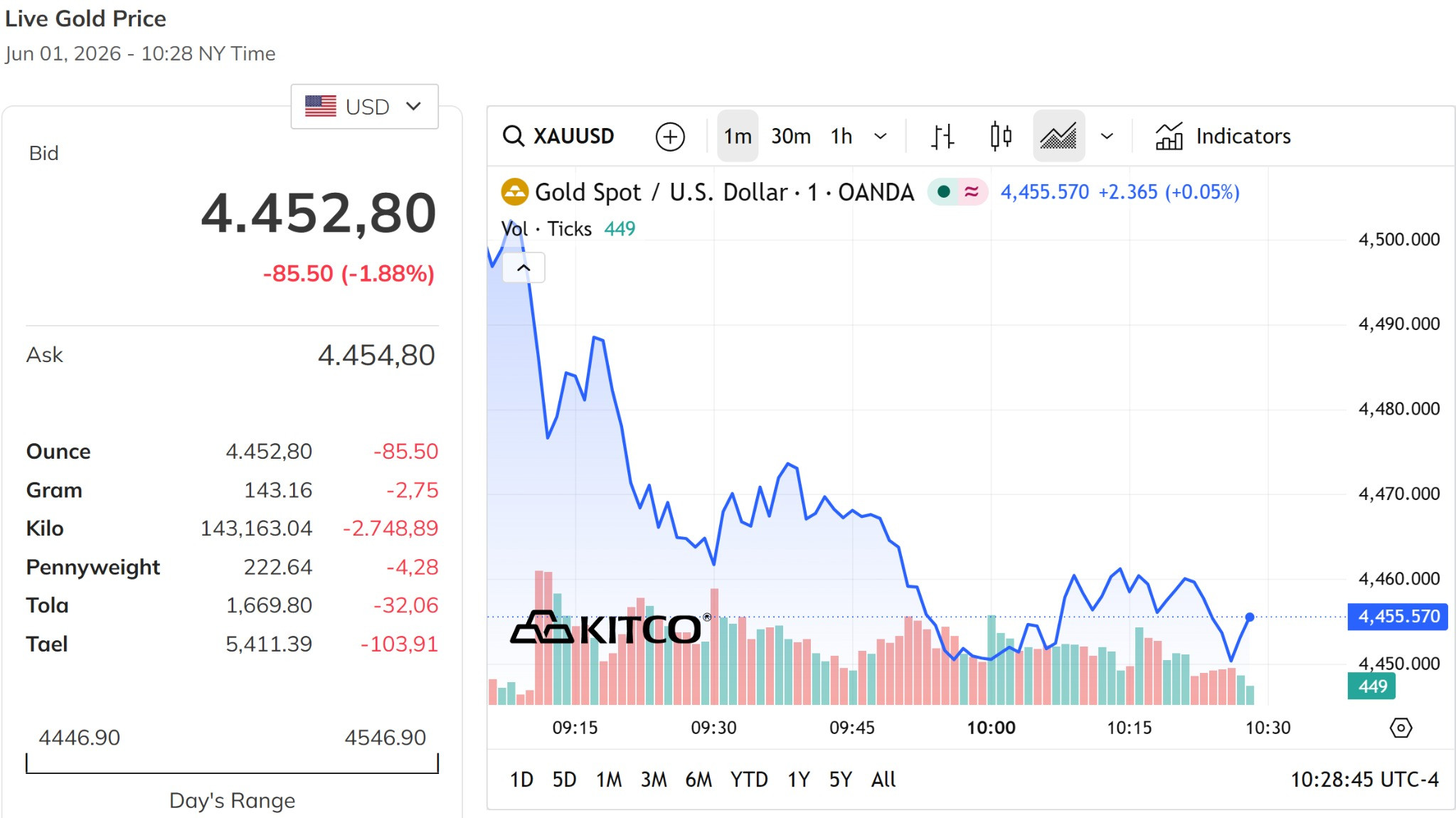This screenshot has width=1456, height=818.
Task: Toggle the green market status dot
Action: [944, 192]
